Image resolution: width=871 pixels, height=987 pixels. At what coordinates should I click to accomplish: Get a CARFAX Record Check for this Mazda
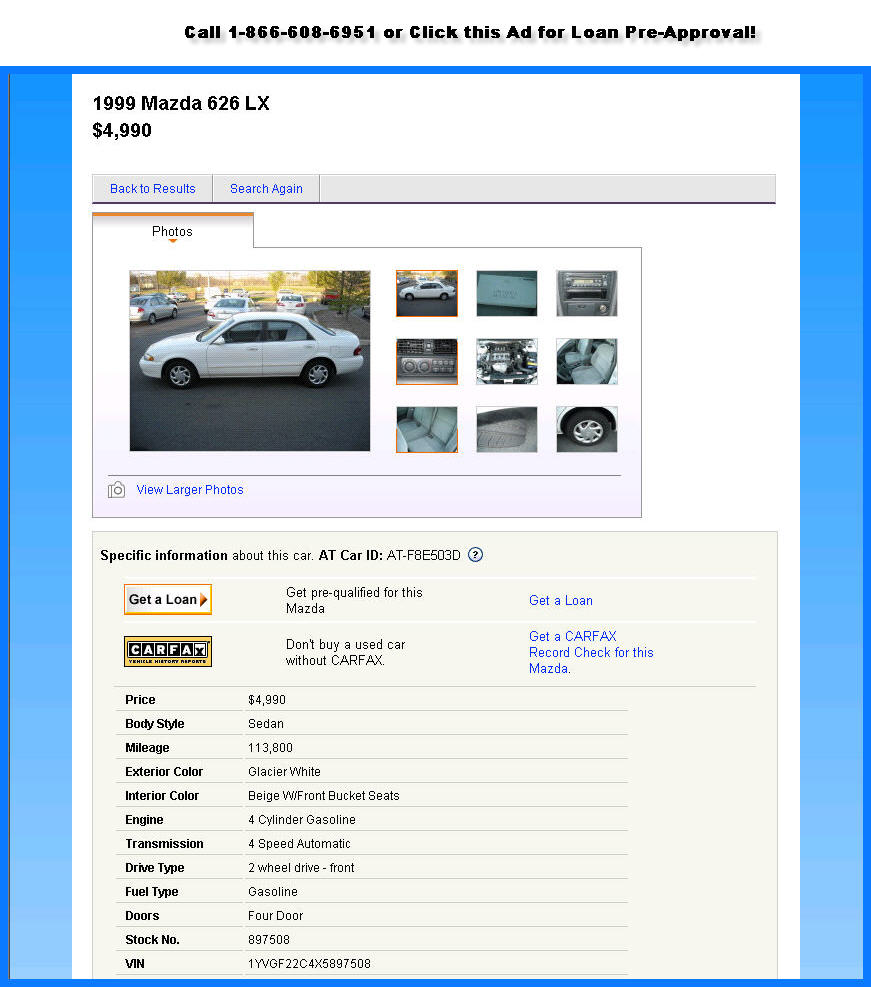click(591, 652)
